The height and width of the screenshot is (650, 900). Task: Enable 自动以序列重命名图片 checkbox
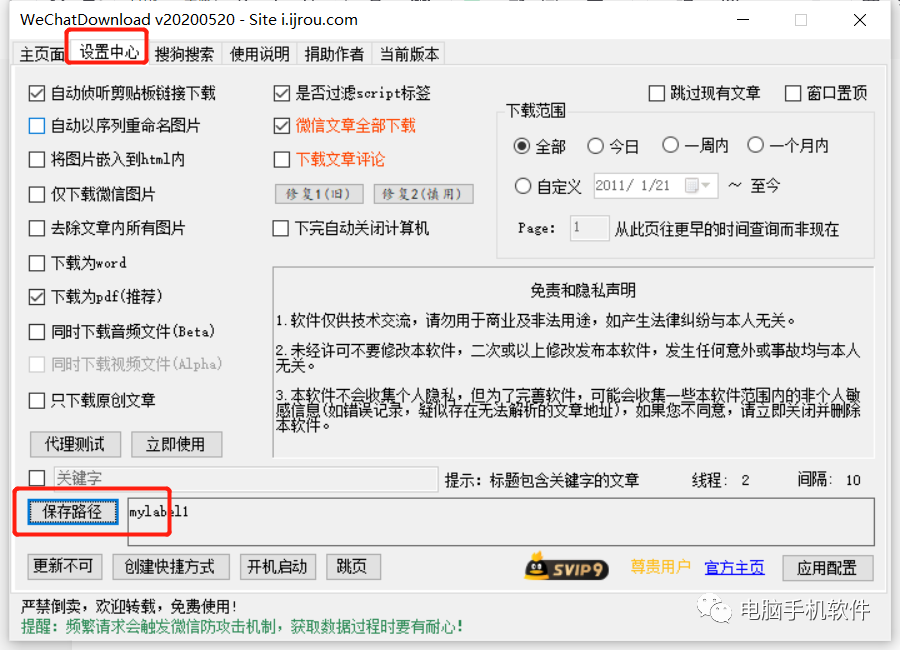click(37, 126)
